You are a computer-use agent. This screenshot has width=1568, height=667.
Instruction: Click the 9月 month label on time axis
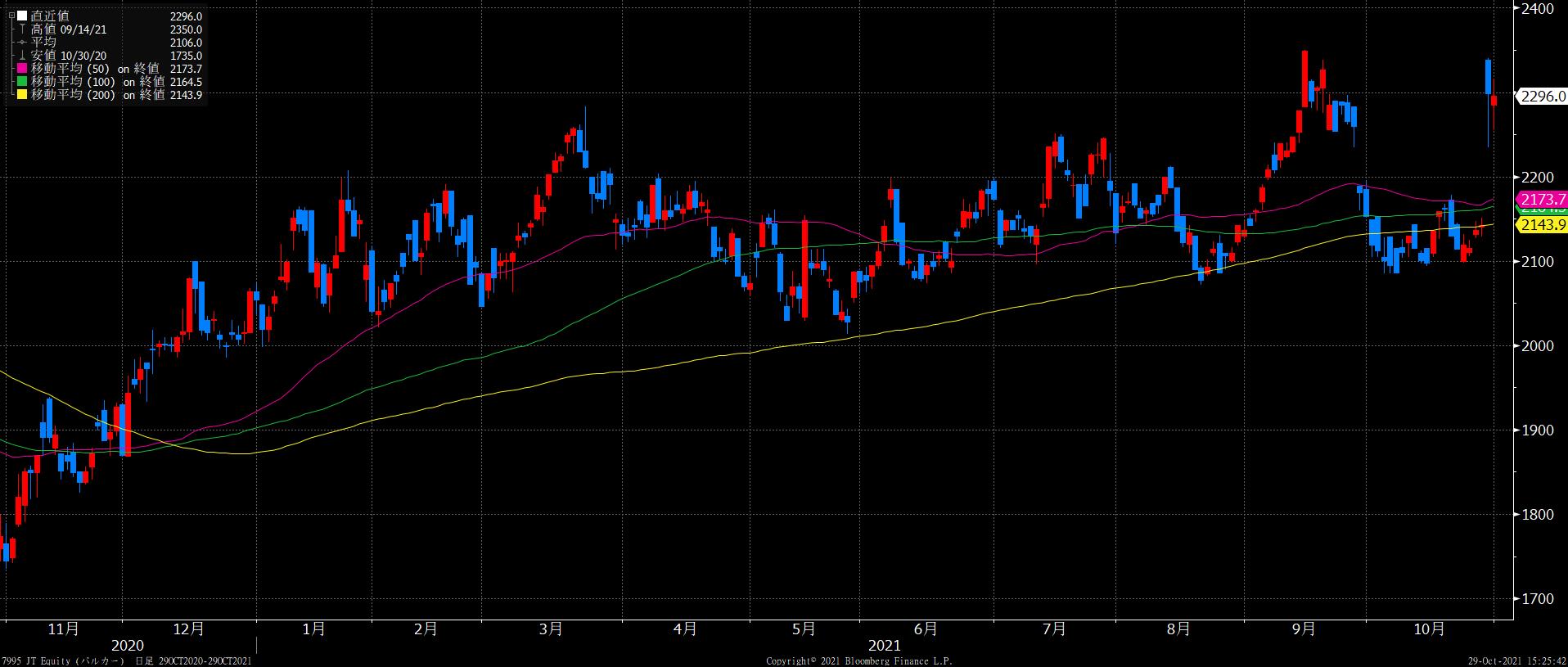(x=1304, y=629)
